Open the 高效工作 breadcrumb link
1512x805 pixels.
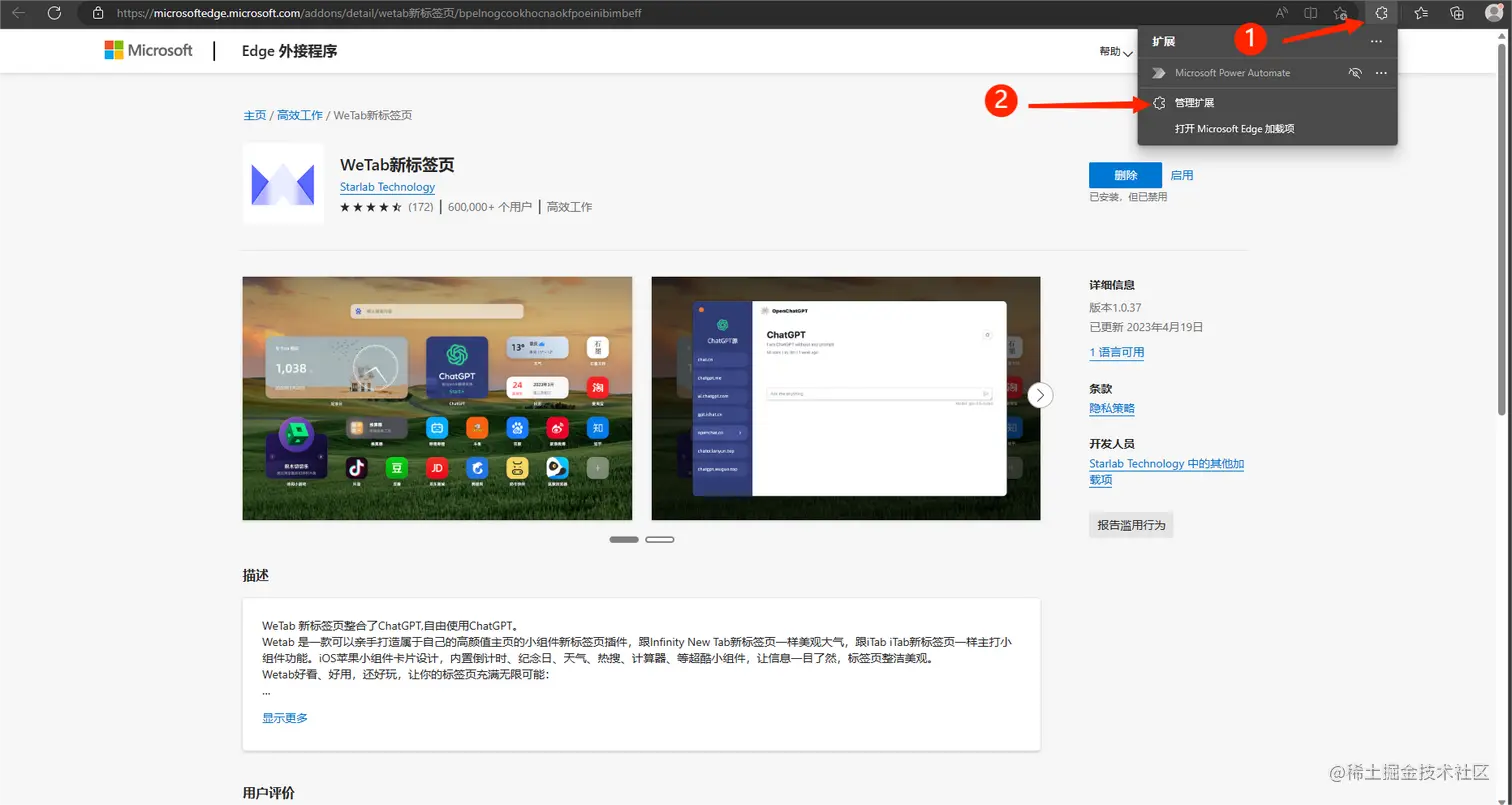point(300,115)
